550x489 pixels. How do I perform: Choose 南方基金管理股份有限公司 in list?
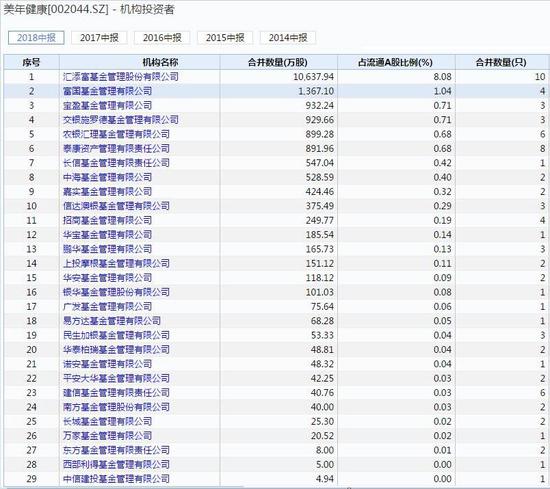tap(116, 407)
